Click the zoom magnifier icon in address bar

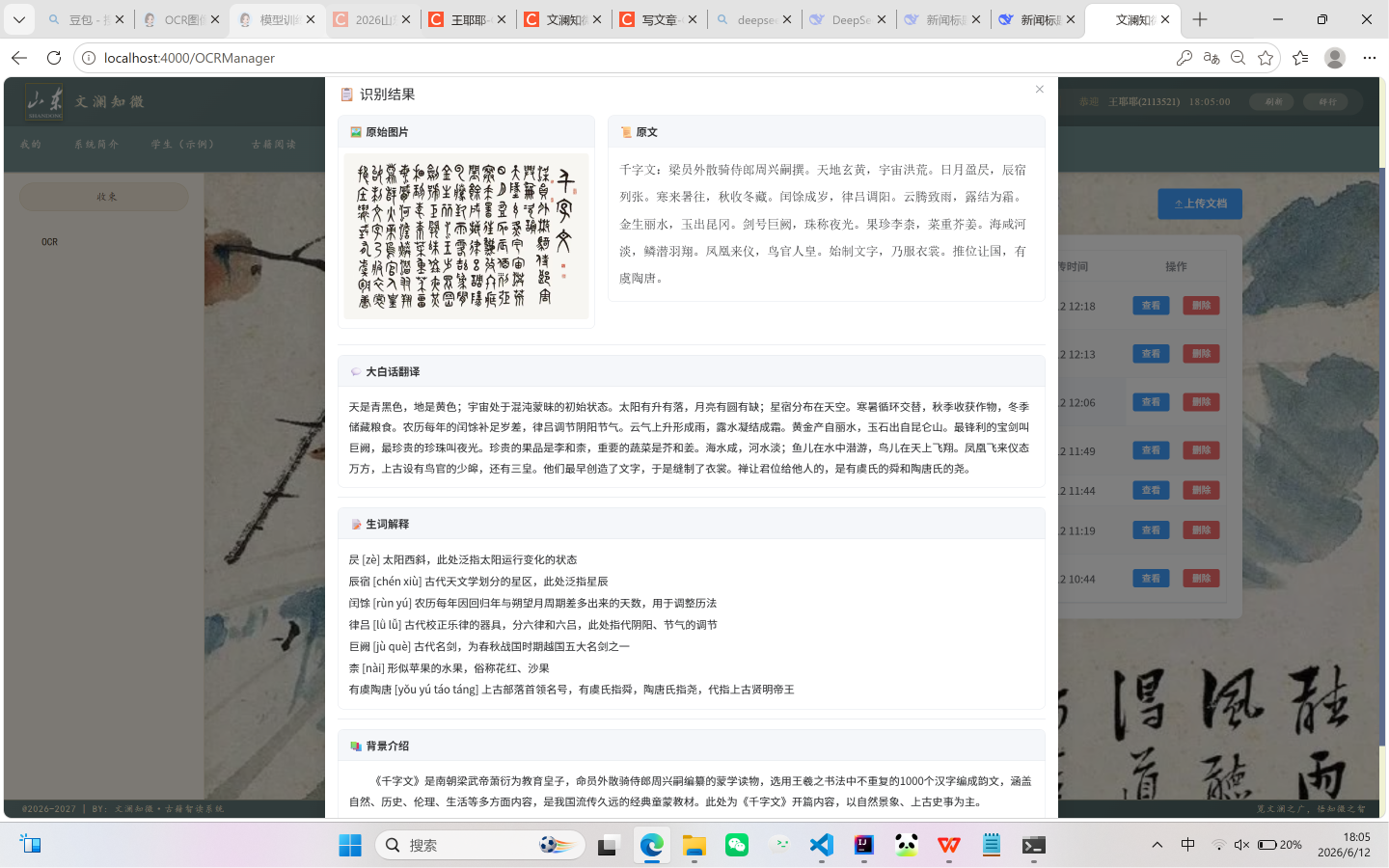pos(1239,58)
